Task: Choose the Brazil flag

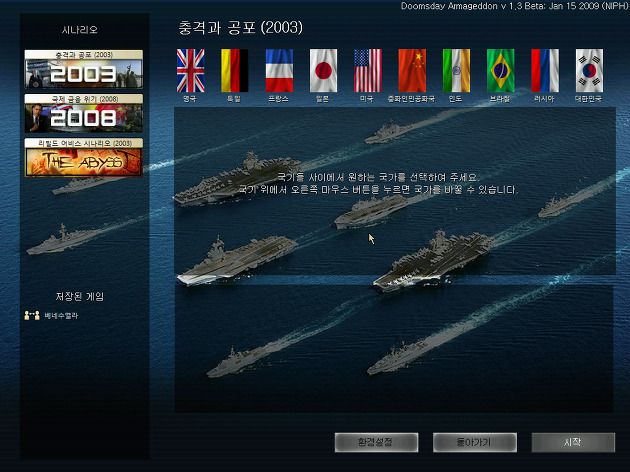Action: (x=501, y=71)
